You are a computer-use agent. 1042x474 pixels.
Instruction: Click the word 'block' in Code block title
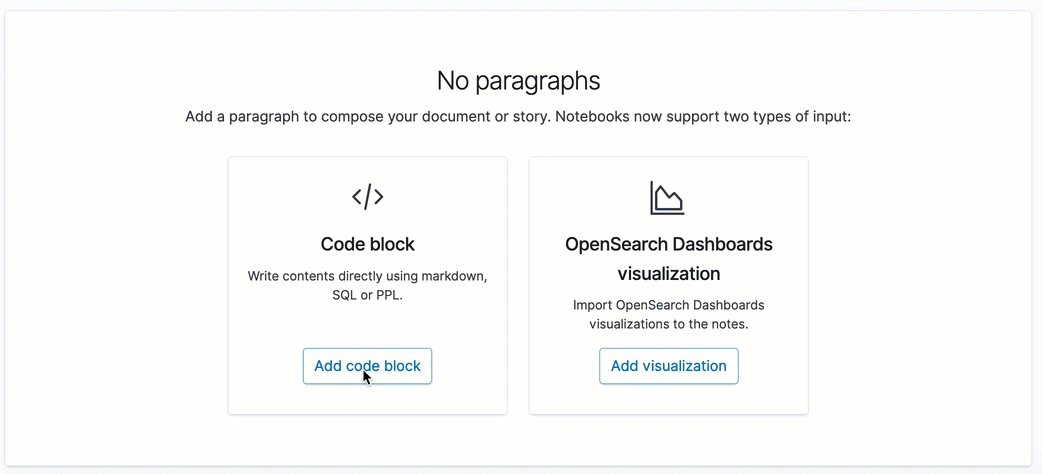pyautogui.click(x=391, y=244)
